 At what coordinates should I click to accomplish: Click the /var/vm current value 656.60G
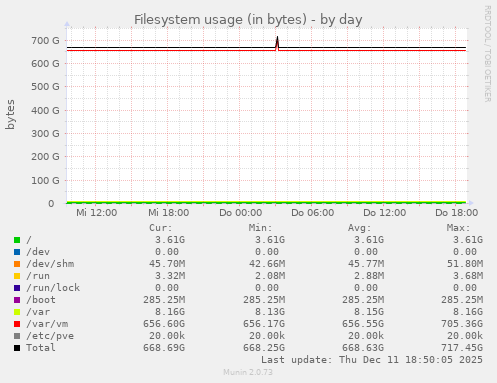click(x=164, y=324)
